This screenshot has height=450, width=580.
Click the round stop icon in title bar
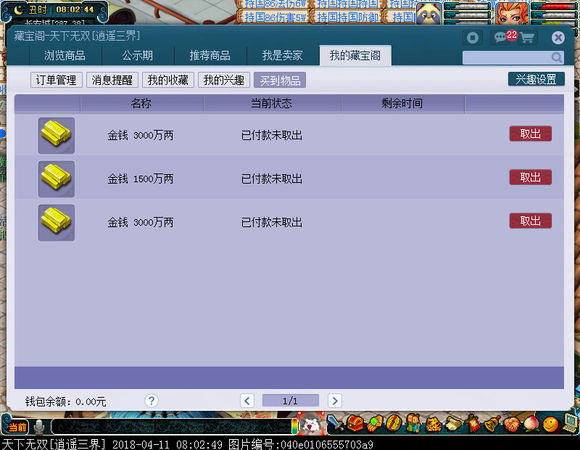point(472,37)
